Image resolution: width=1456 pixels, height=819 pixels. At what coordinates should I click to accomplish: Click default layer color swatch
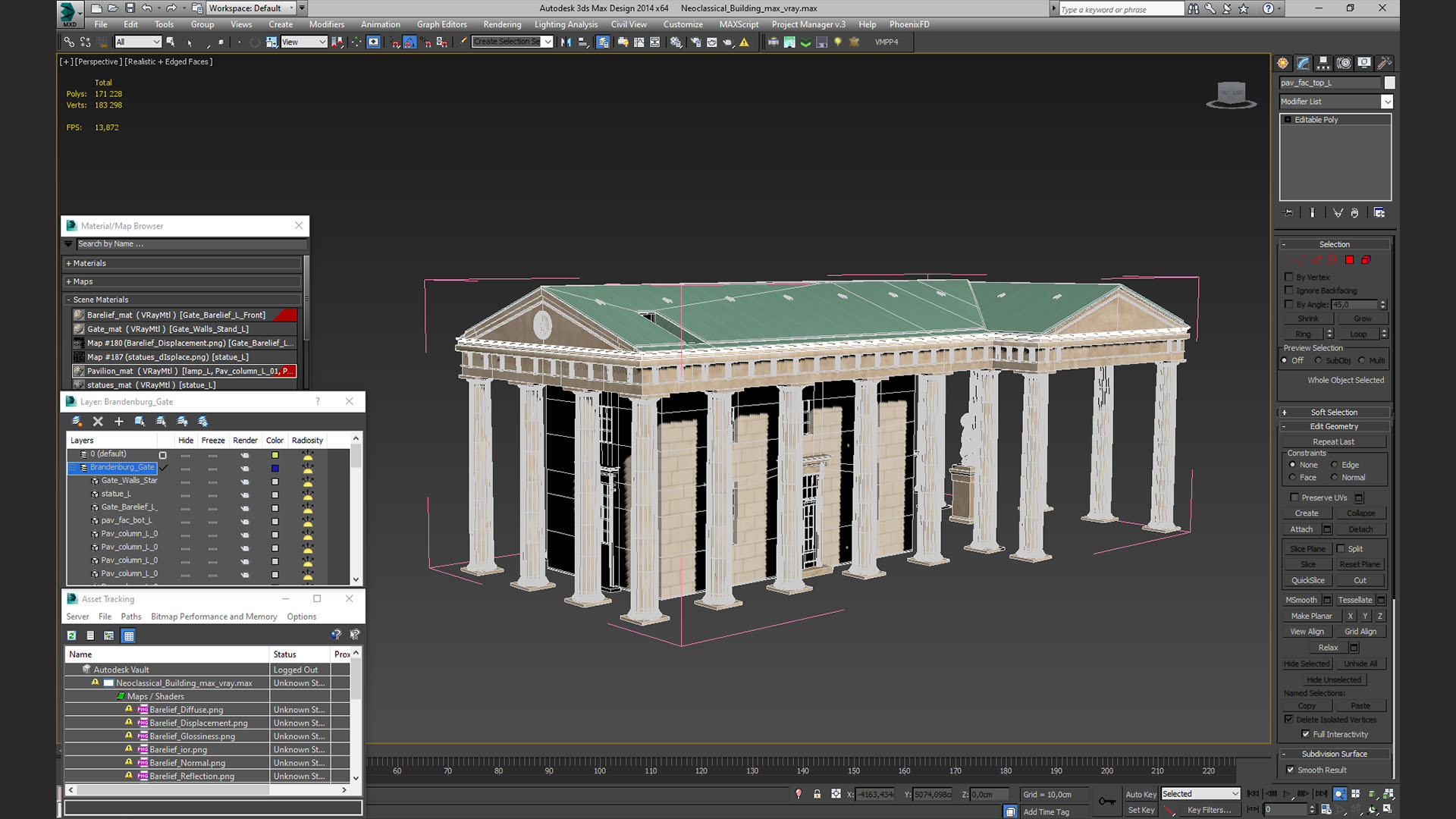click(x=275, y=455)
